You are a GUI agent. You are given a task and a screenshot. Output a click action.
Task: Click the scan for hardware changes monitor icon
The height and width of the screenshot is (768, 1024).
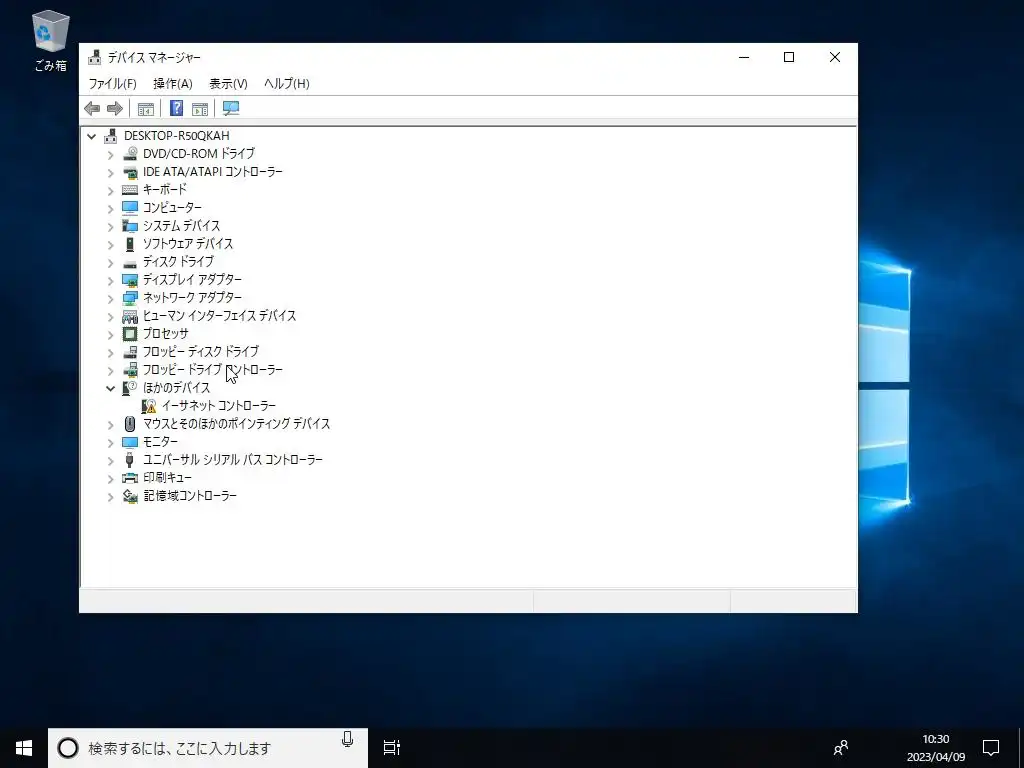231,108
